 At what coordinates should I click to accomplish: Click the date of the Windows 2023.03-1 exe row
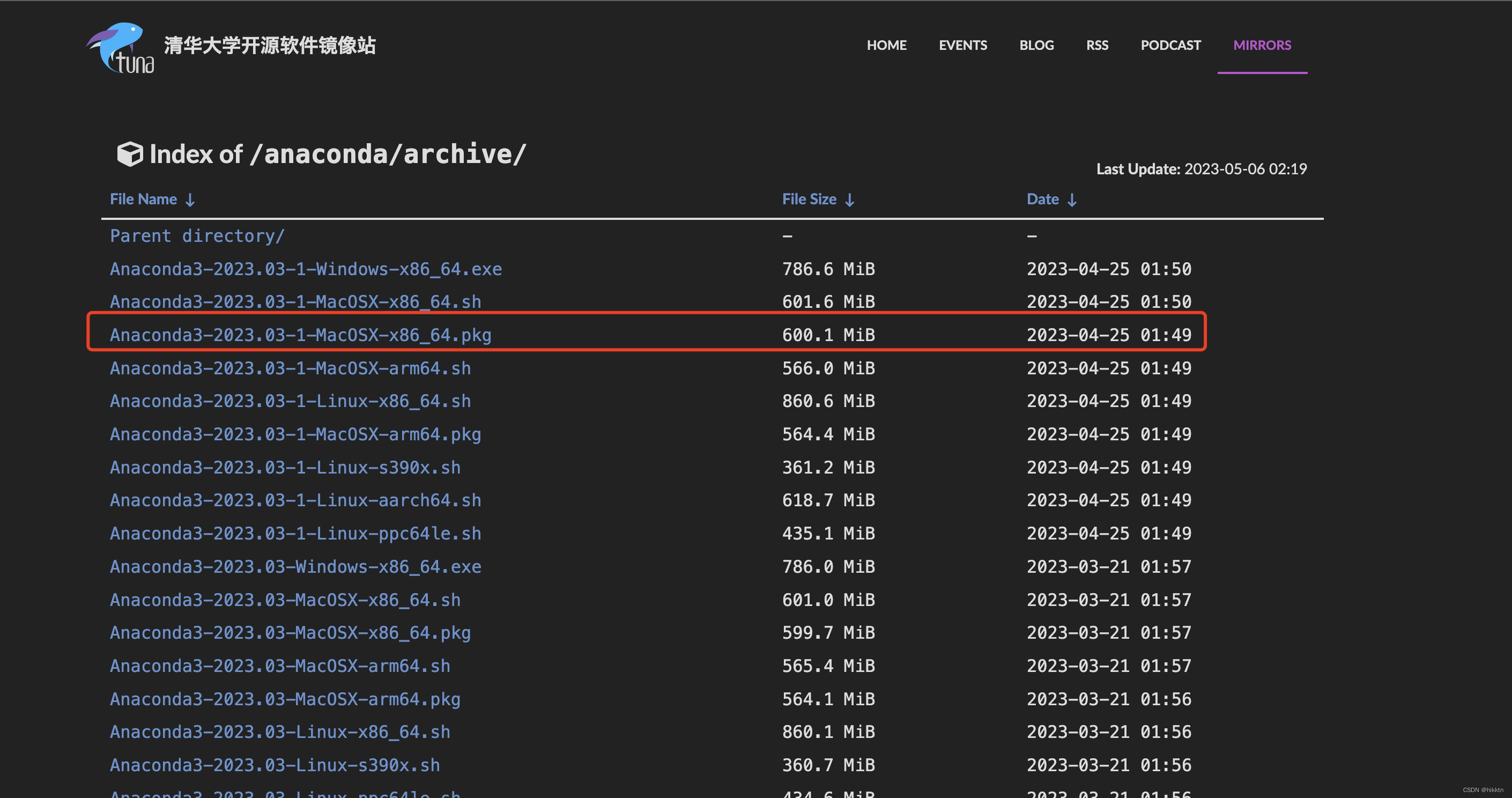1109,269
